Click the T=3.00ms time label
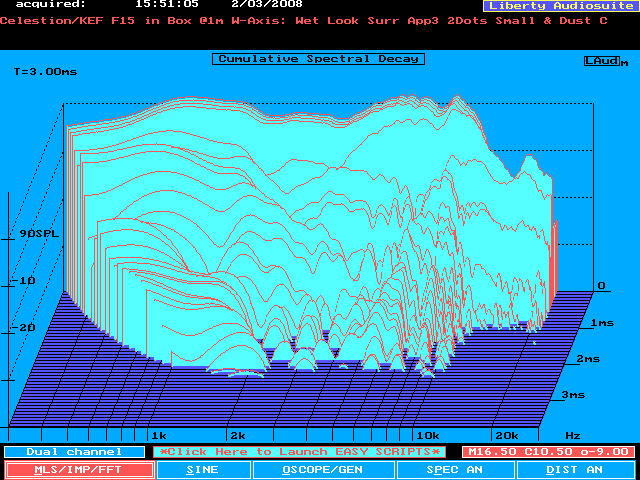This screenshot has width=640, height=480. (x=44, y=72)
